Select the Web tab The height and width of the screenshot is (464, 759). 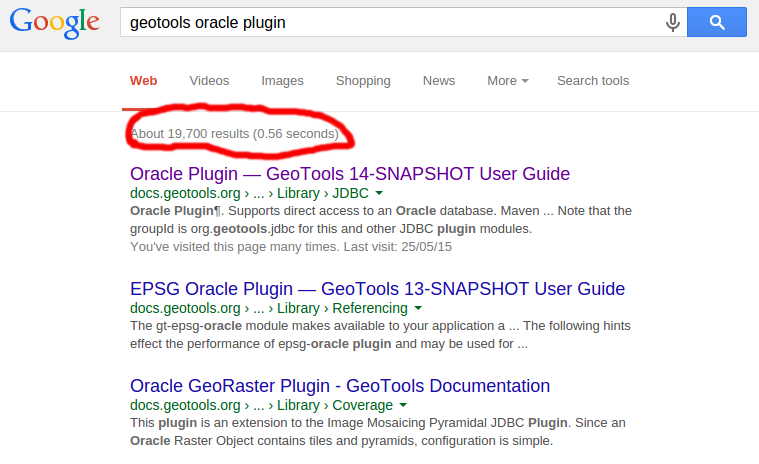pyautogui.click(x=143, y=81)
